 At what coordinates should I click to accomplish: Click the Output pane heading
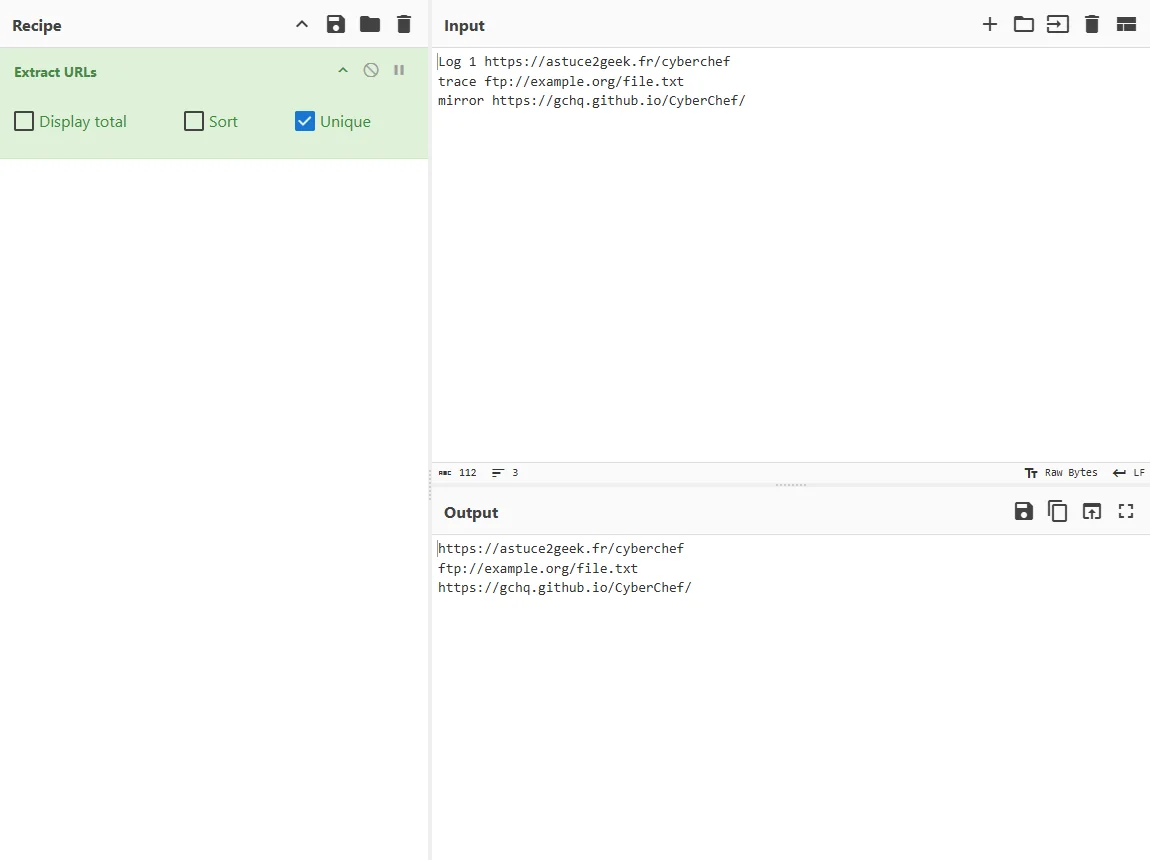(x=471, y=512)
